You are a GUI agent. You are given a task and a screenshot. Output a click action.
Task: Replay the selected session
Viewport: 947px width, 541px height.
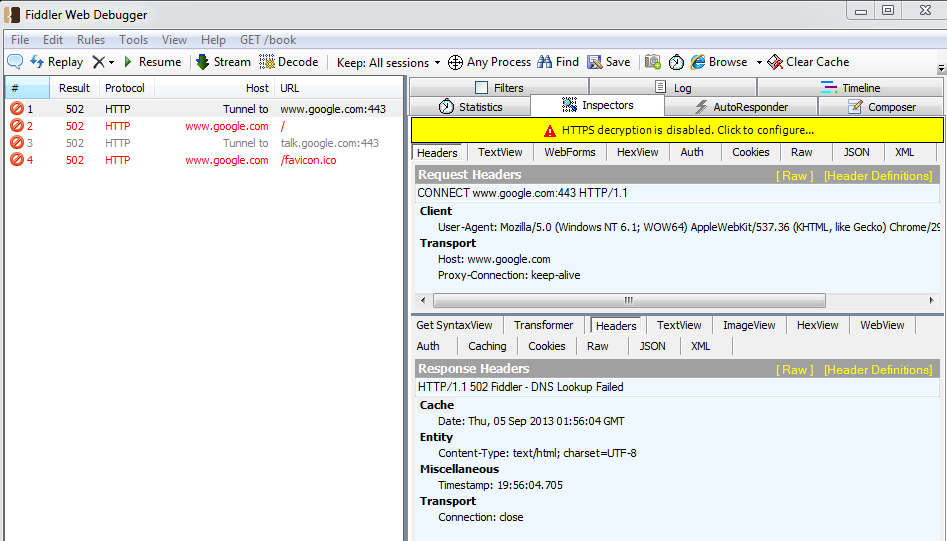tap(57, 62)
